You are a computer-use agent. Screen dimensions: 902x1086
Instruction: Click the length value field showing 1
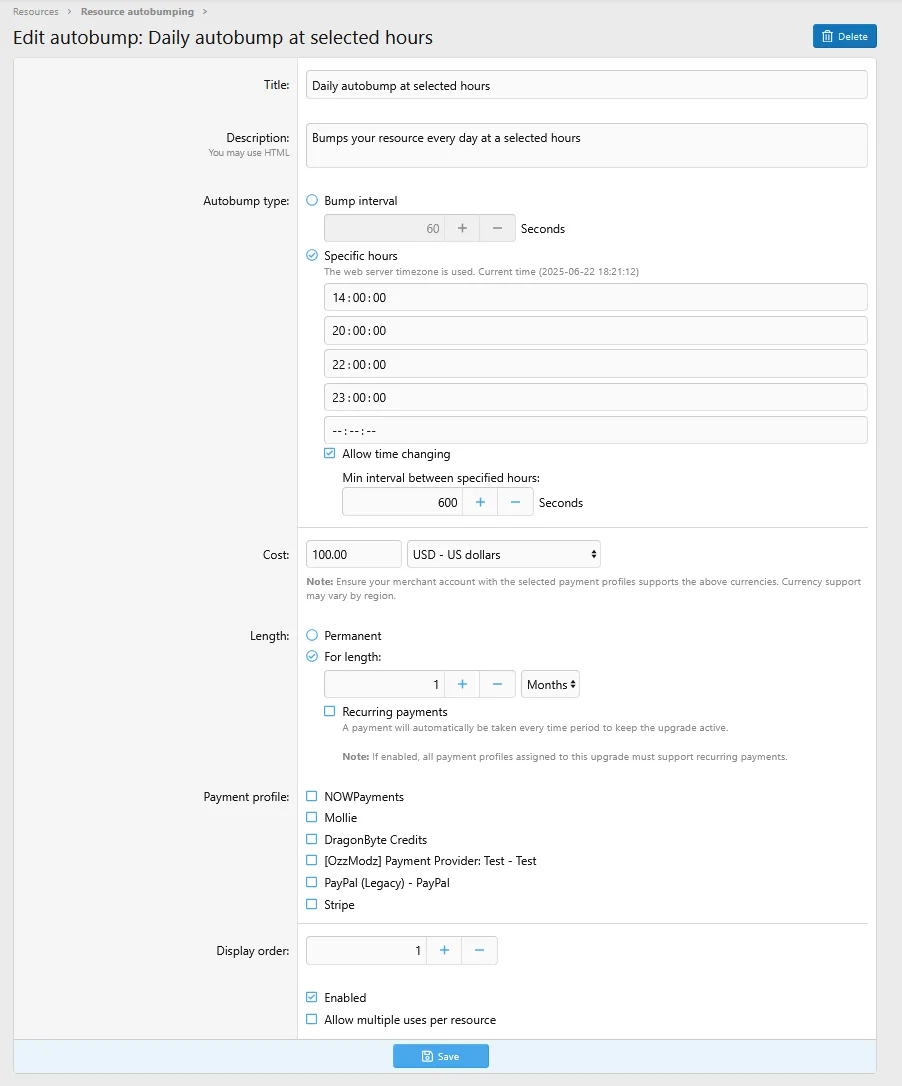[x=384, y=684]
